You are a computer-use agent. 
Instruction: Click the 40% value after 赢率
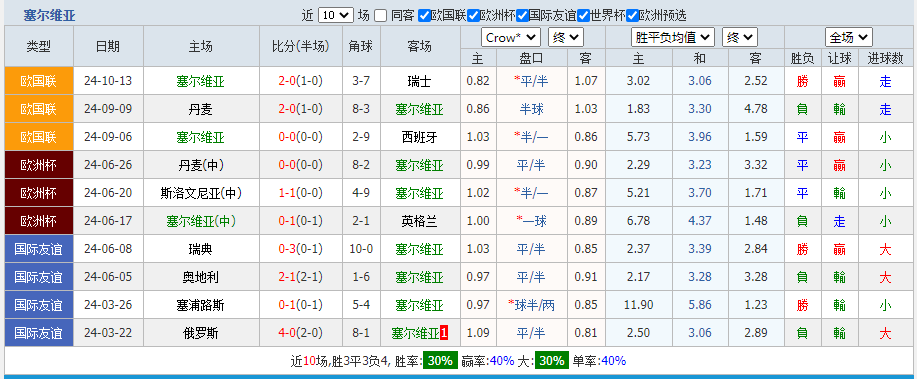(x=502, y=361)
